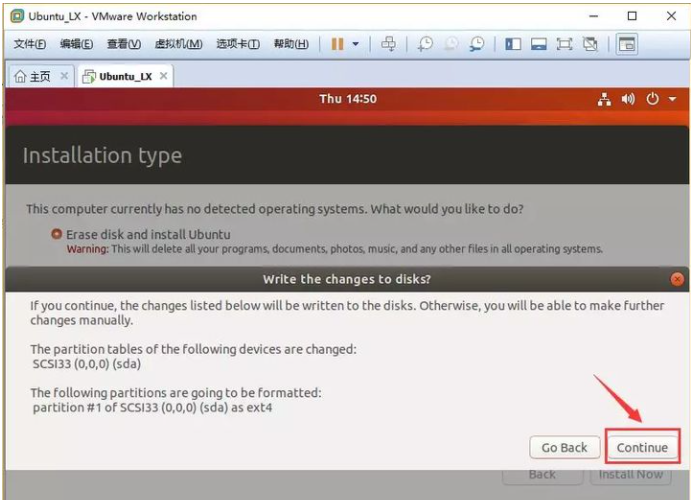The width and height of the screenshot is (691, 500).
Task: Click the Thu 14:50 clock in top bar
Action: click(348, 99)
